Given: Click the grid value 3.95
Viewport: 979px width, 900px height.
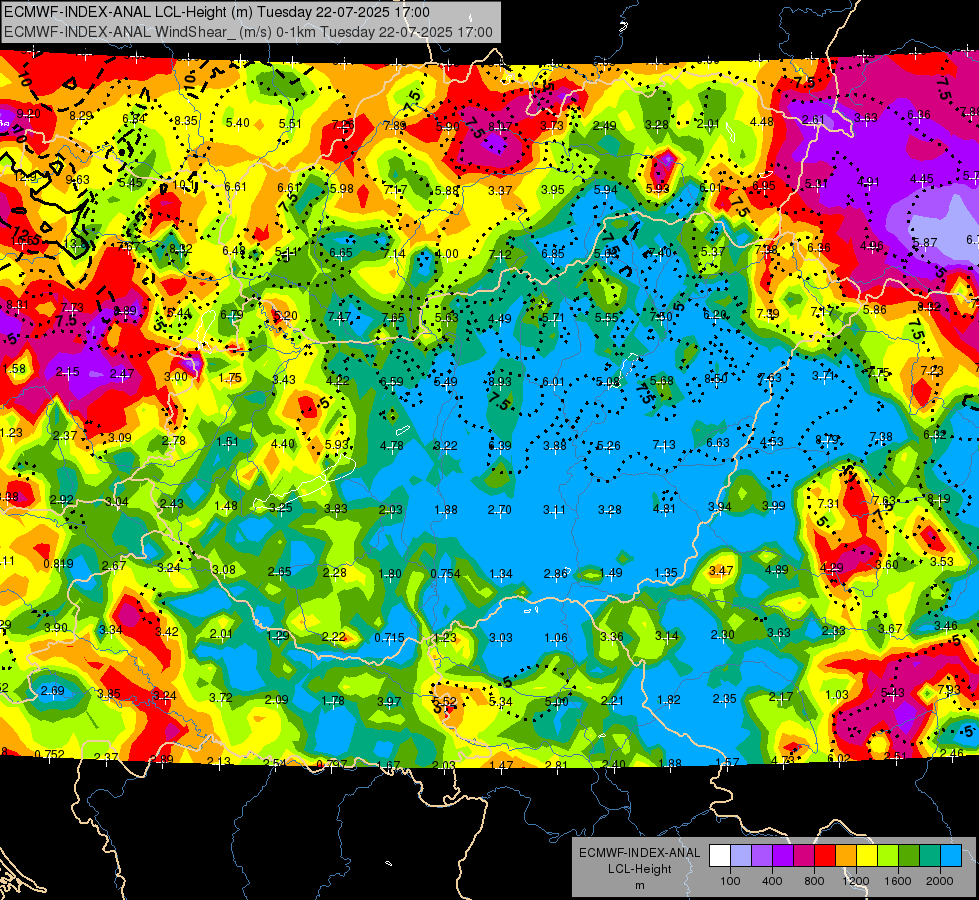Looking at the screenshot, I should tap(553, 190).
